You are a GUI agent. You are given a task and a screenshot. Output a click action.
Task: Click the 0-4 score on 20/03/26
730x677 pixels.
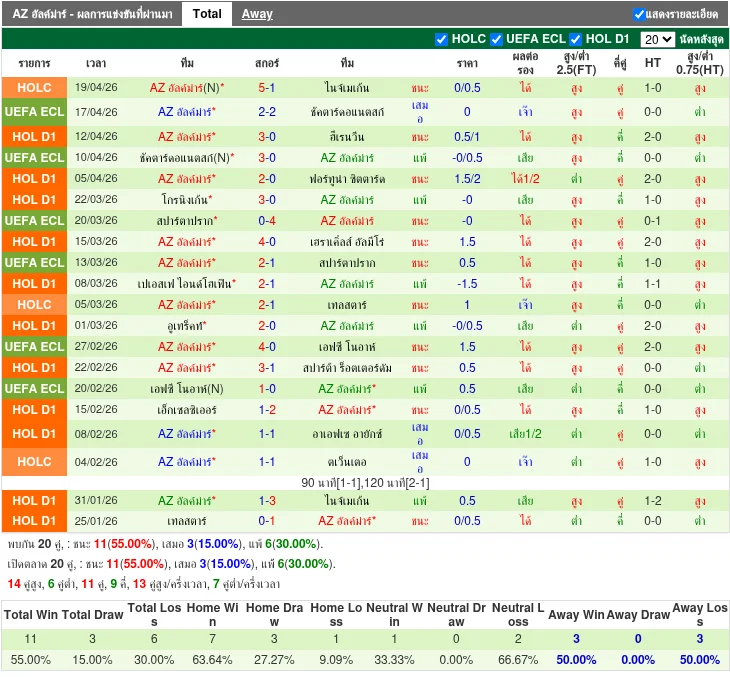pyautogui.click(x=267, y=221)
